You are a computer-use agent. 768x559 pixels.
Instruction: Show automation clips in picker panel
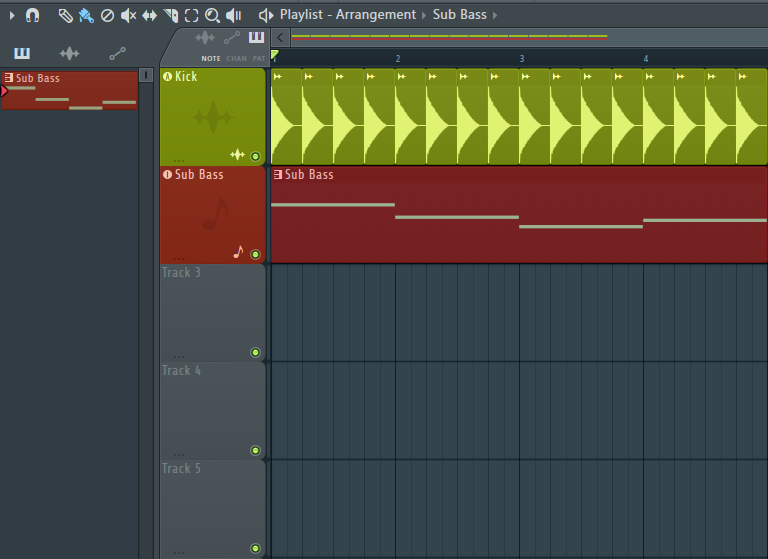pos(118,53)
